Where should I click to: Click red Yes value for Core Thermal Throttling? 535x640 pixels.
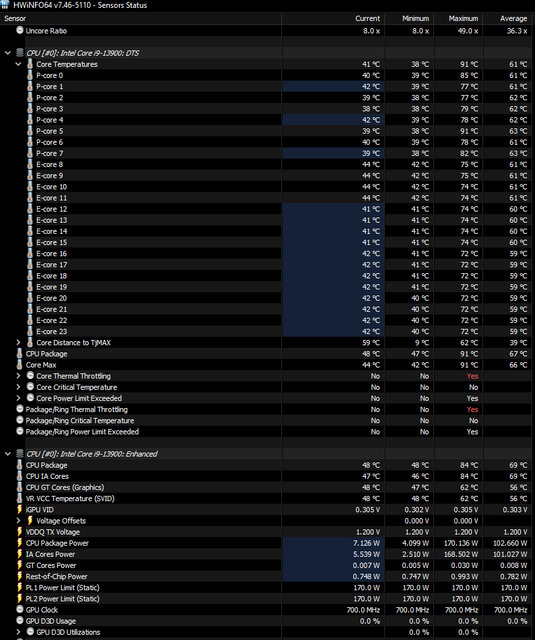472,376
